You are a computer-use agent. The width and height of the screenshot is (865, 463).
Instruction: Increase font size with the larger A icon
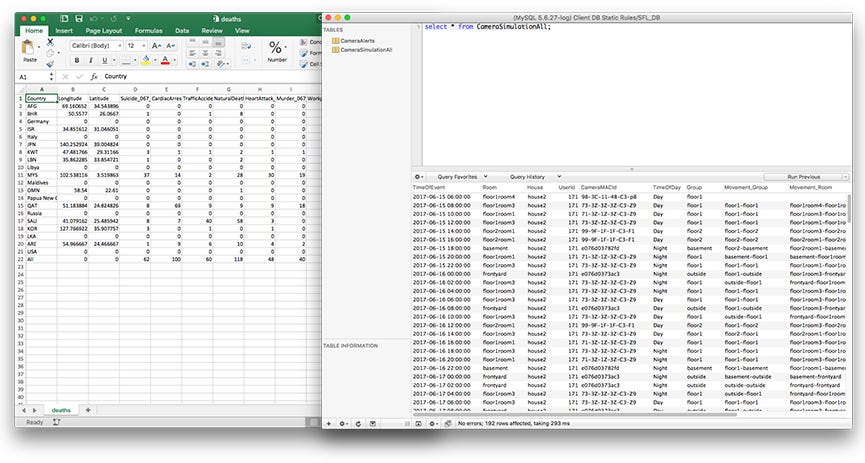tap(156, 46)
